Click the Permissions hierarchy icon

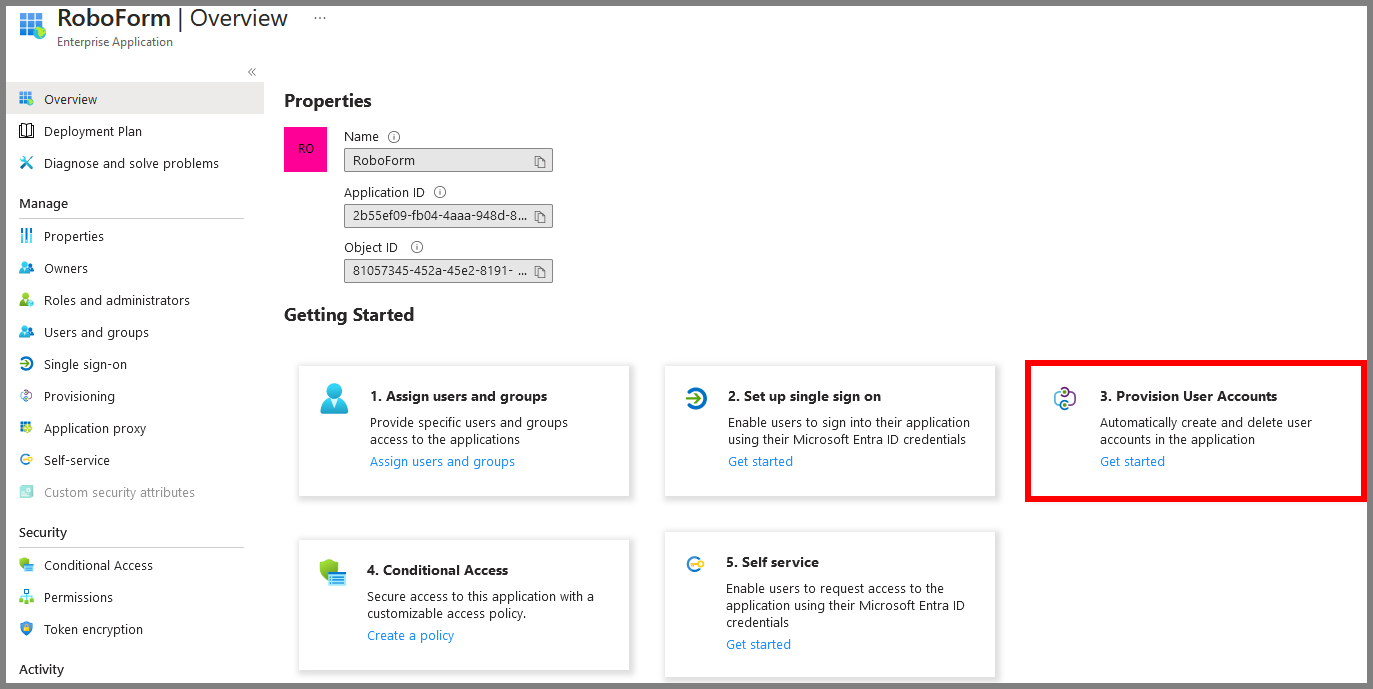(26, 597)
